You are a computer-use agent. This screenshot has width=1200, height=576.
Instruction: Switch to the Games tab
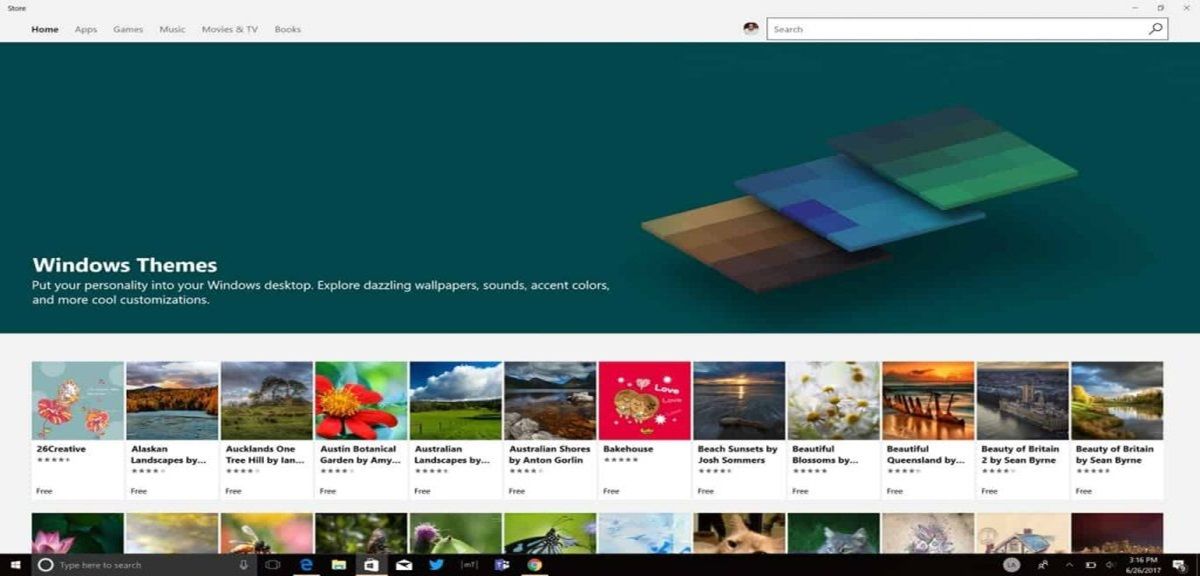click(x=128, y=29)
